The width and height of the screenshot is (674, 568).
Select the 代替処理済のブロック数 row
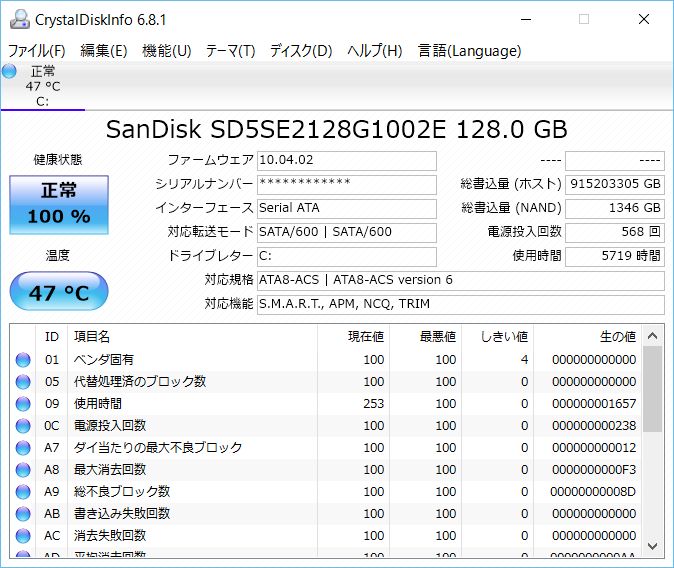[327, 382]
